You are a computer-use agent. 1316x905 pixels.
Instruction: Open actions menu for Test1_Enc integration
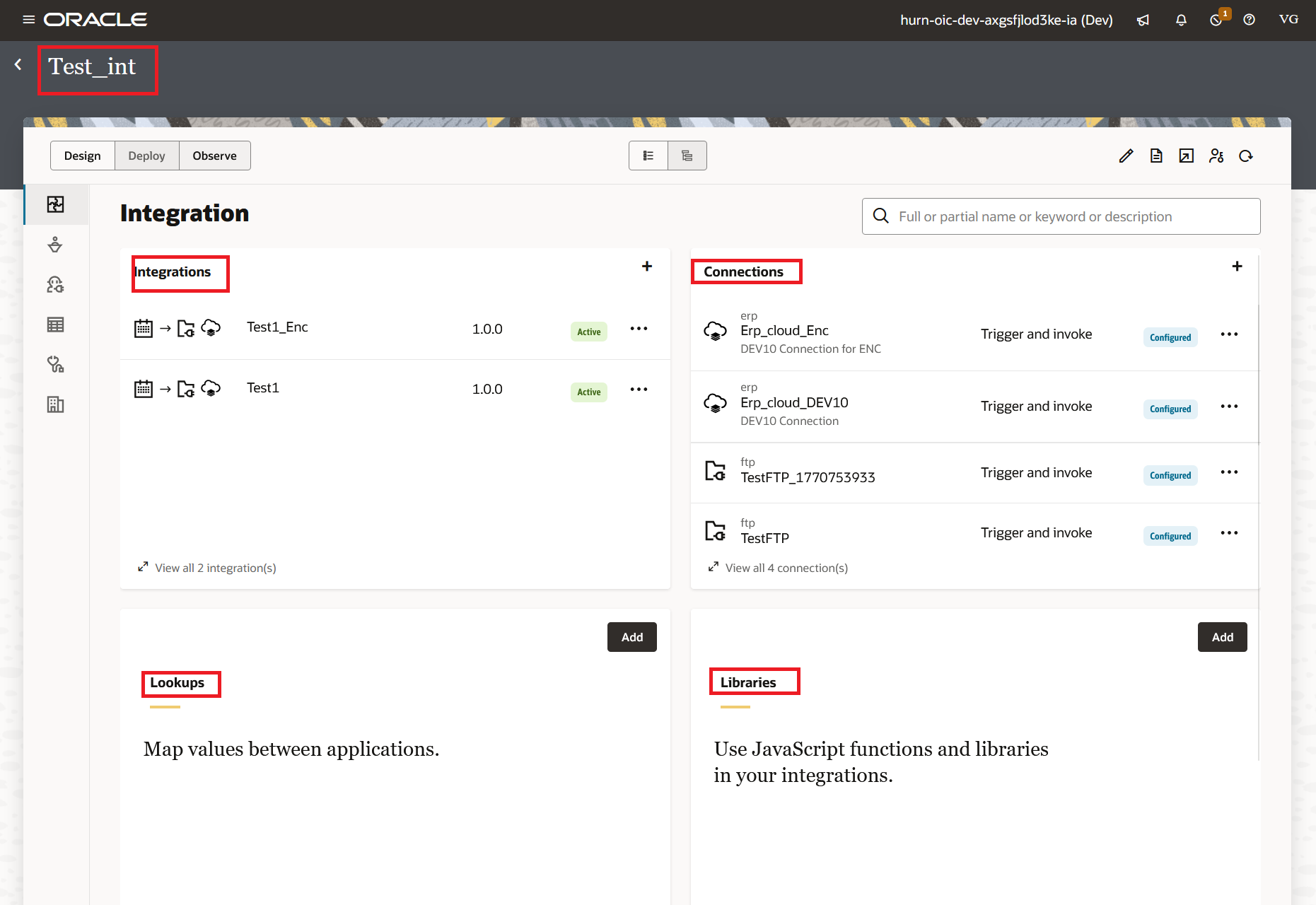639,329
